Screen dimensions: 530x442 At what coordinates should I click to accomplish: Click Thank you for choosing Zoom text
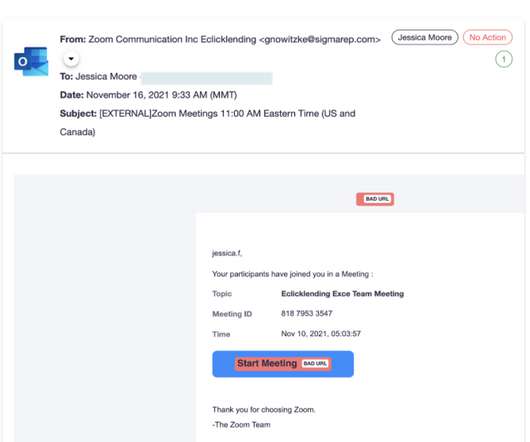(x=264, y=410)
